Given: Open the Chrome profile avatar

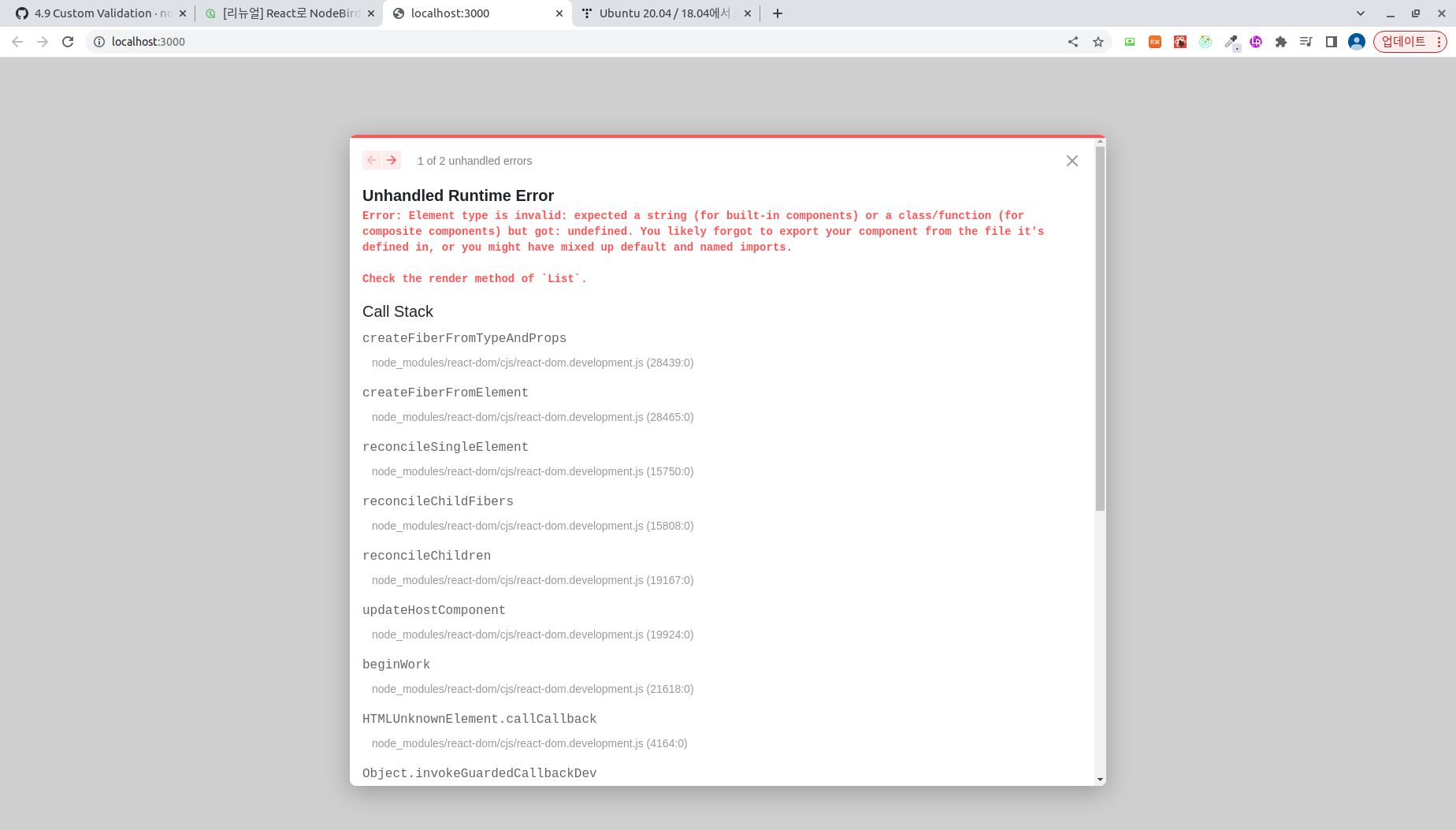Looking at the screenshot, I should (x=1357, y=42).
